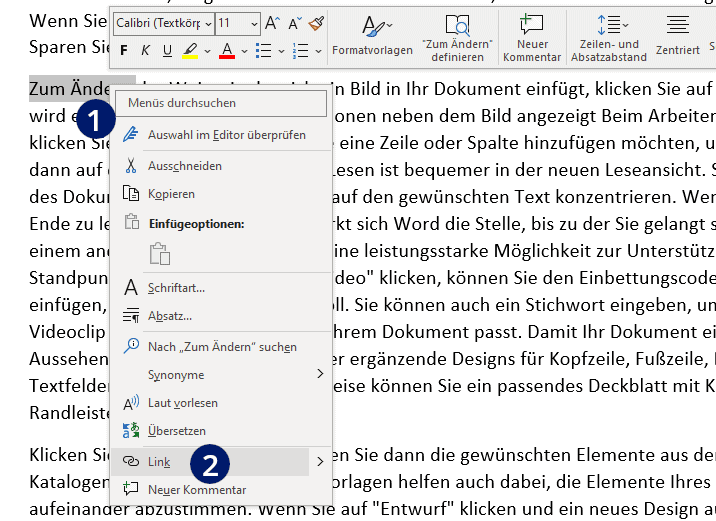Open the Formatvorlagen styles gallery
Viewport: 716px width, 521px height.
pyautogui.click(x=372, y=36)
